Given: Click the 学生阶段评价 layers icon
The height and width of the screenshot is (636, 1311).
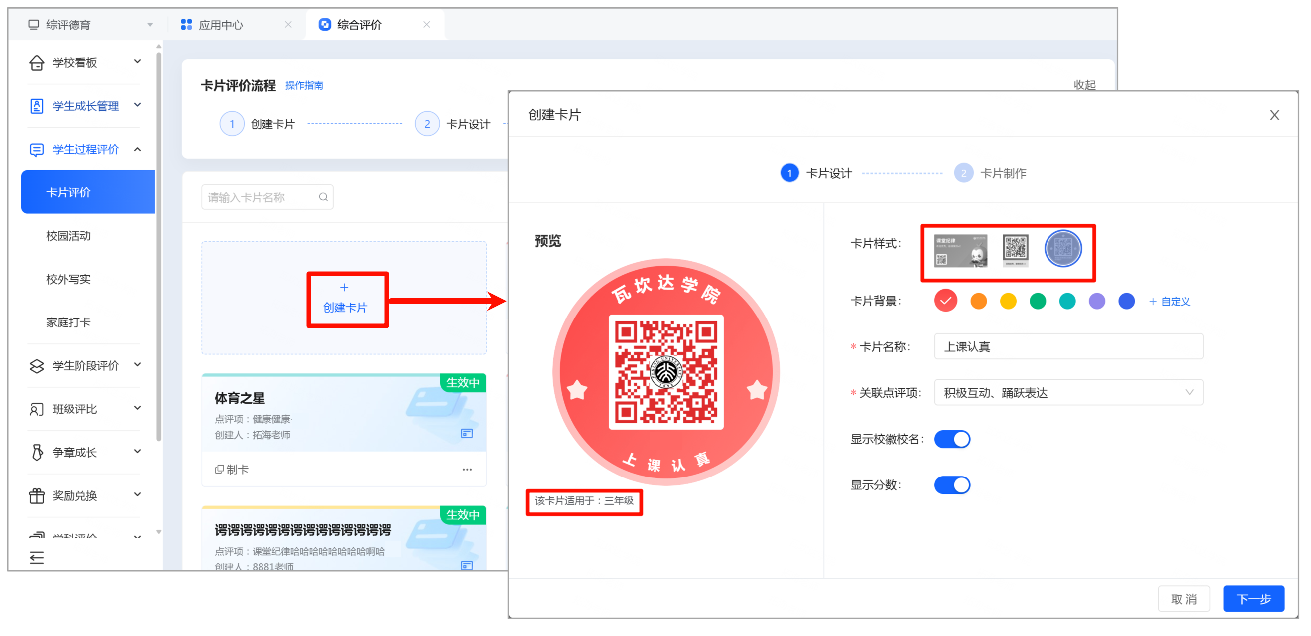Looking at the screenshot, I should [x=37, y=366].
